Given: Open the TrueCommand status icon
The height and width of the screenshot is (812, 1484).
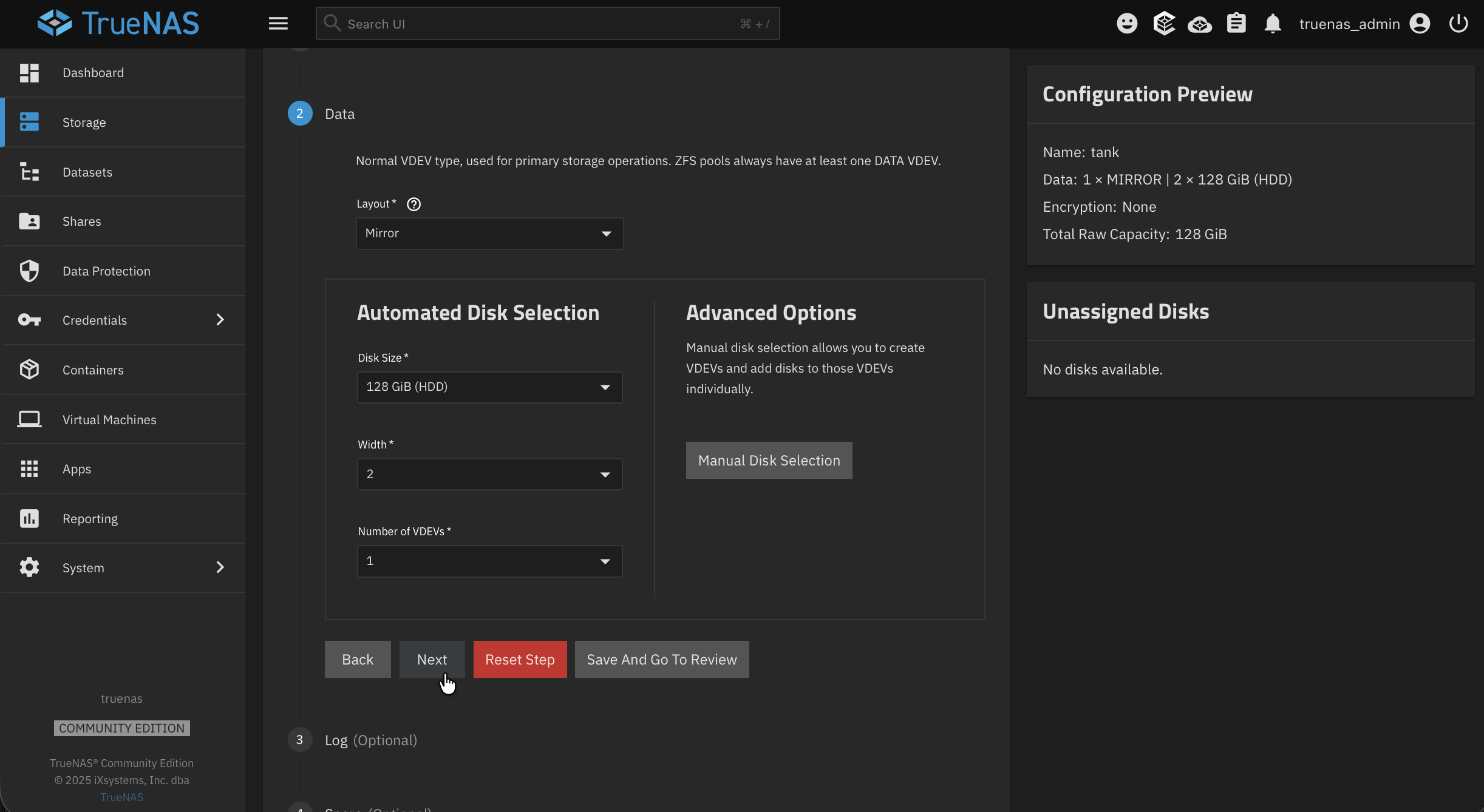Looking at the screenshot, I should tap(1163, 24).
